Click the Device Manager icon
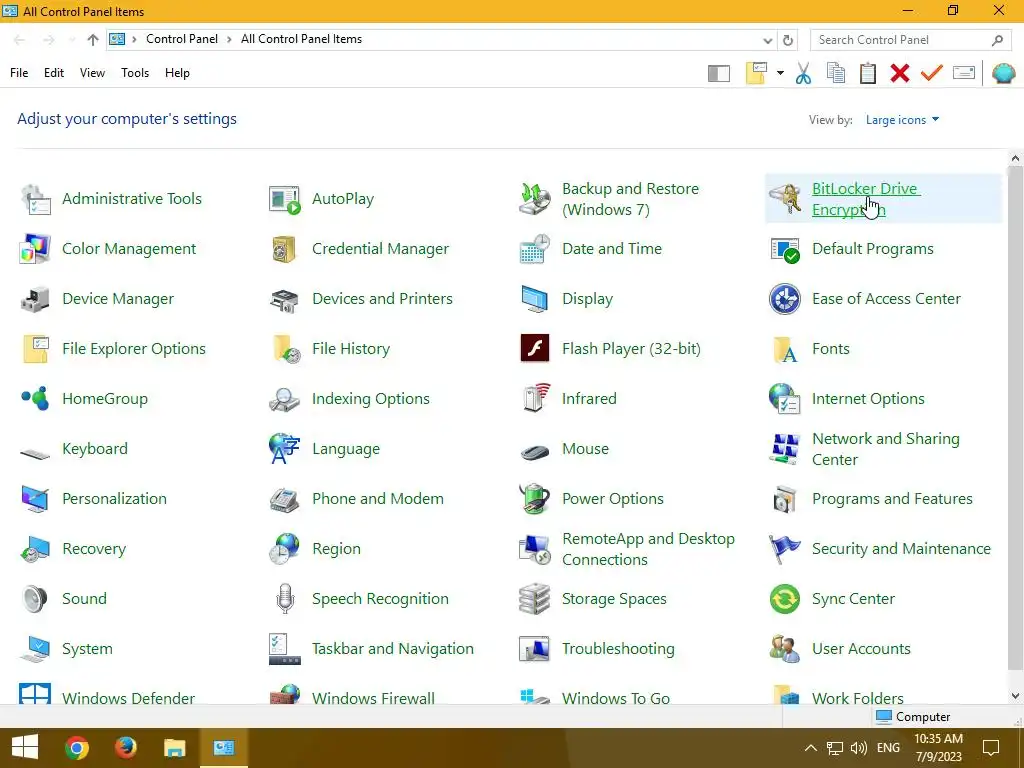Image resolution: width=1024 pixels, height=768 pixels. [35, 299]
